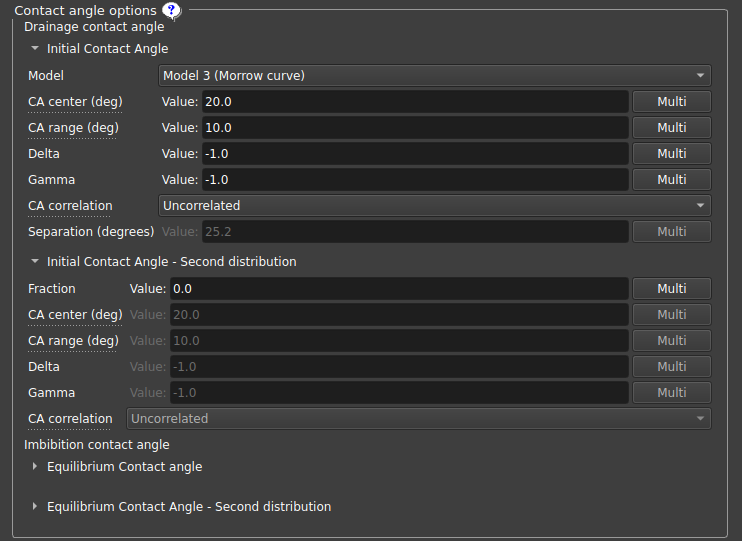
Task: Click the CA range value field showing 10.0
Action: pos(414,128)
